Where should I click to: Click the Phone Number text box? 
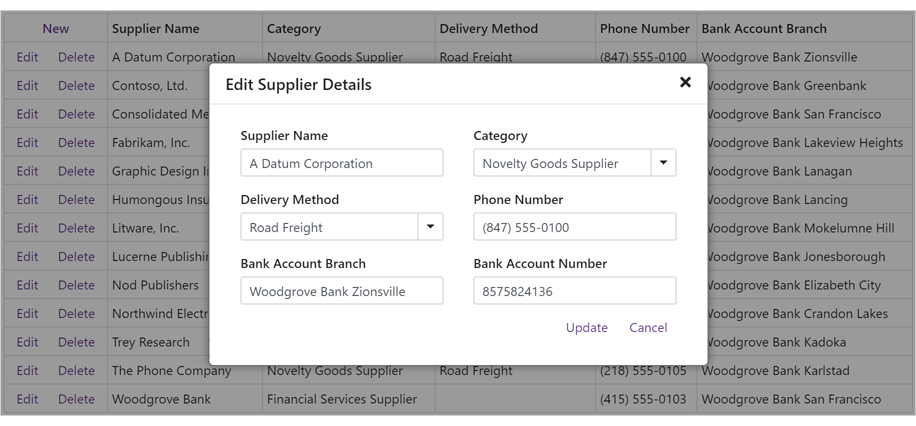coord(574,227)
